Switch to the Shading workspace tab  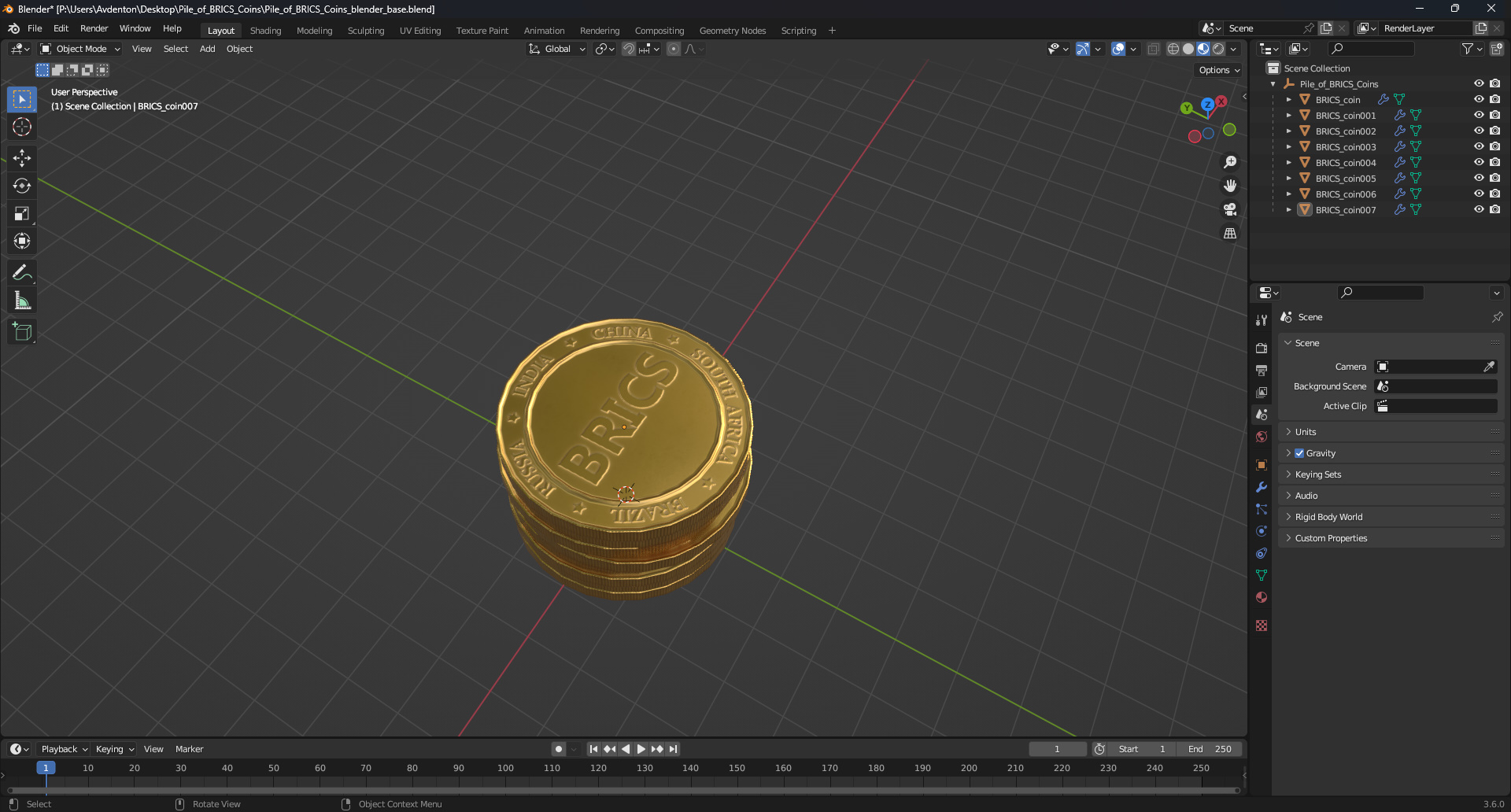pyautogui.click(x=265, y=31)
